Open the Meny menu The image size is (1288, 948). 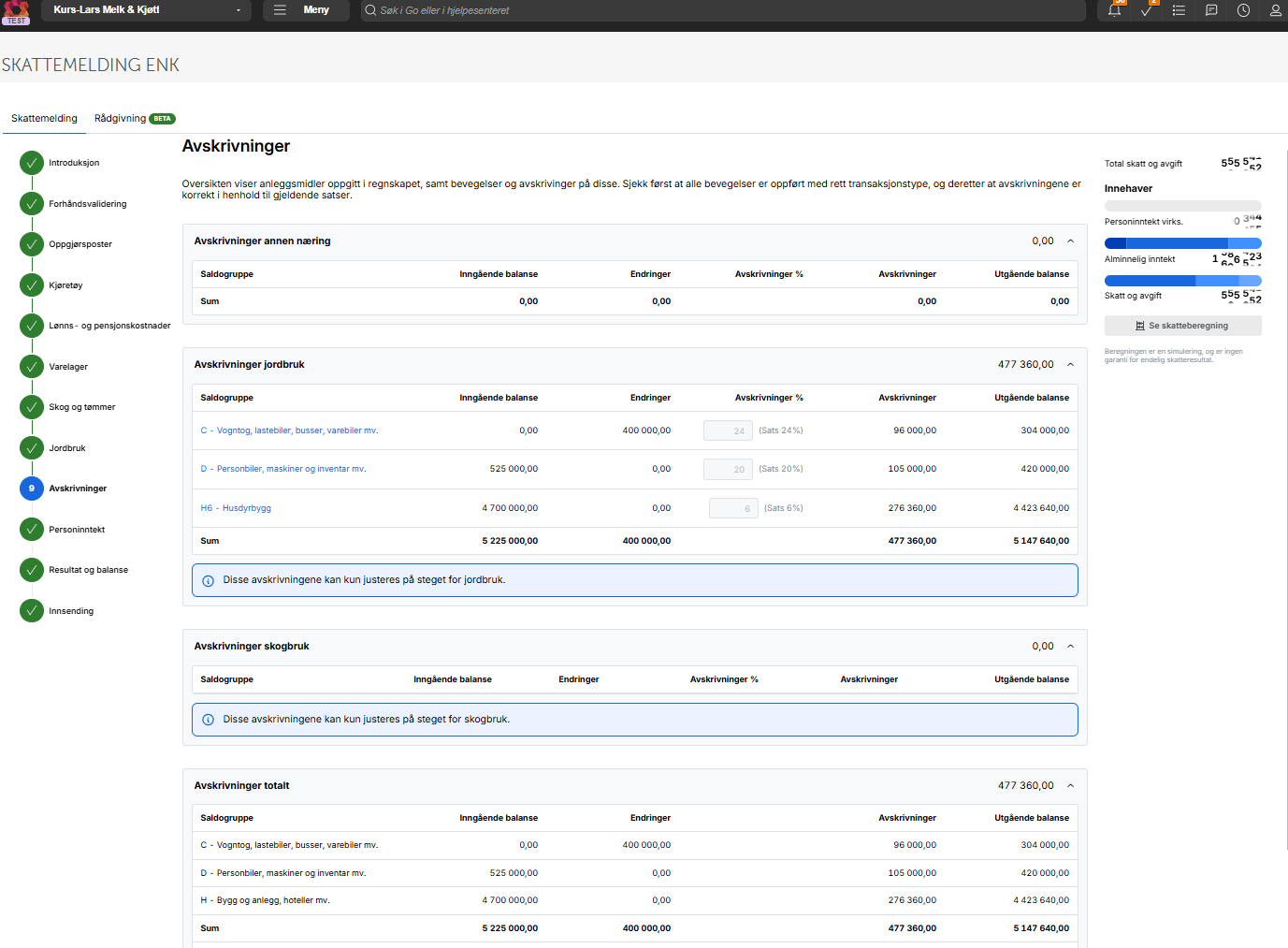click(305, 10)
